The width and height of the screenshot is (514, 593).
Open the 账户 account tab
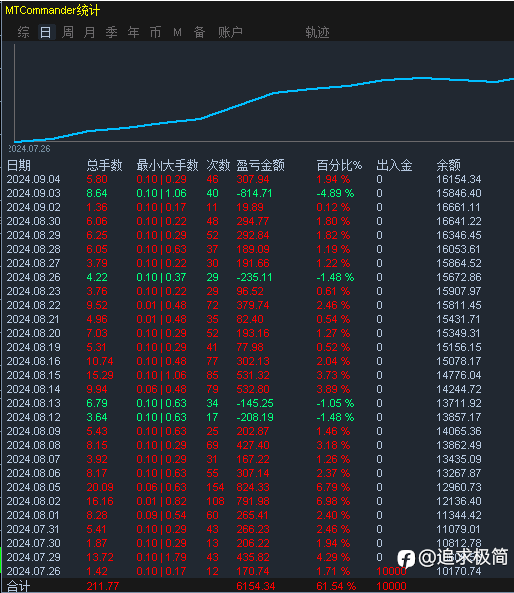230,32
